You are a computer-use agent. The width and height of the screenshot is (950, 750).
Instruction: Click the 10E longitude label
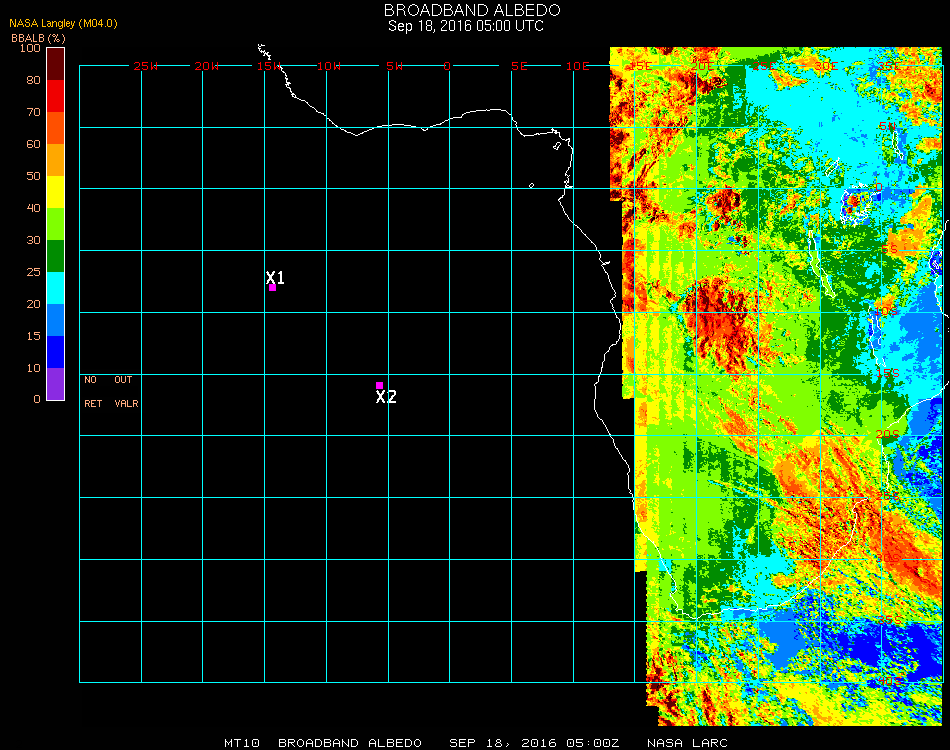point(578,66)
